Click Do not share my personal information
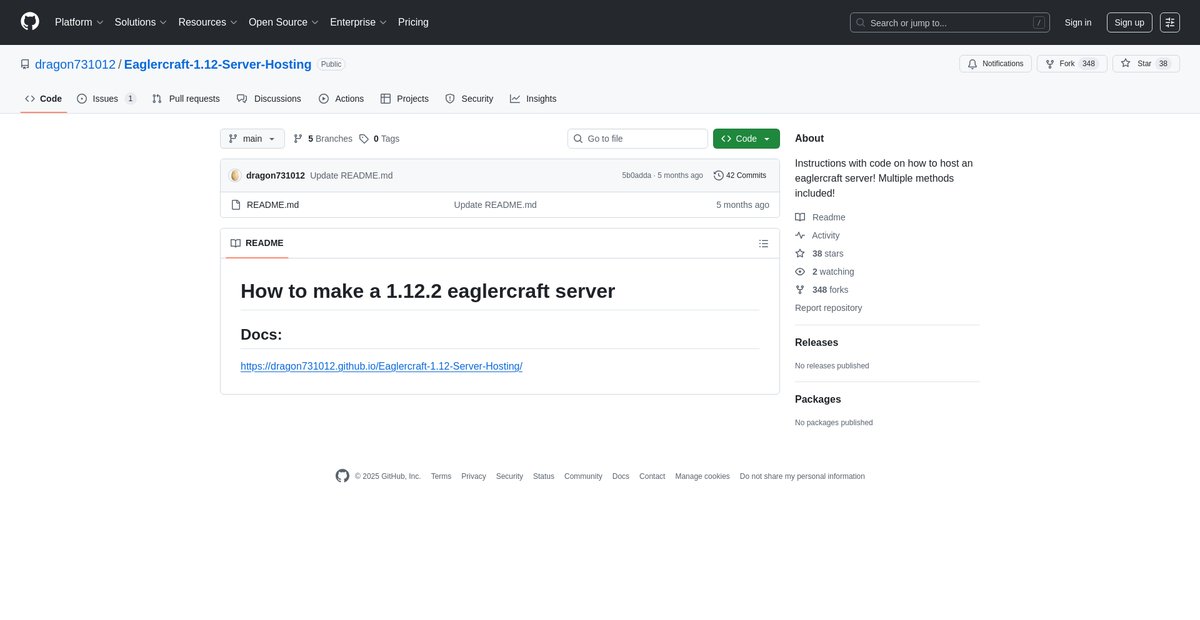 click(802, 476)
